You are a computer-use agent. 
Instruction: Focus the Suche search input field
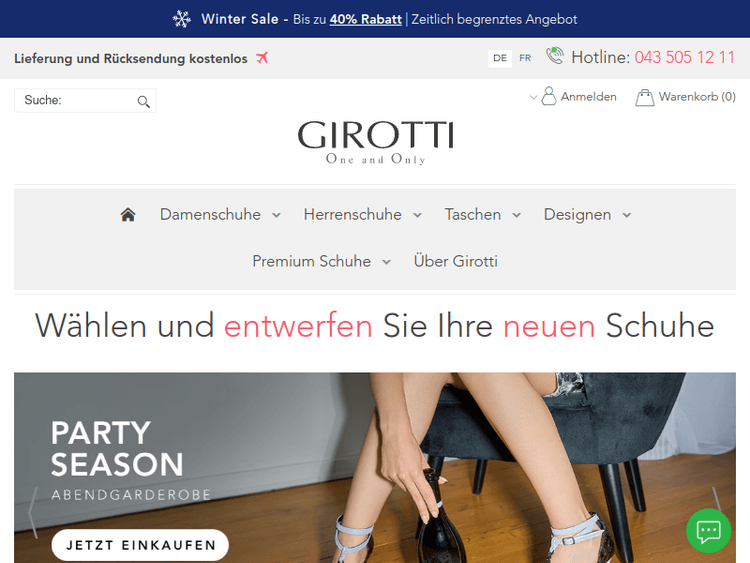point(85,100)
